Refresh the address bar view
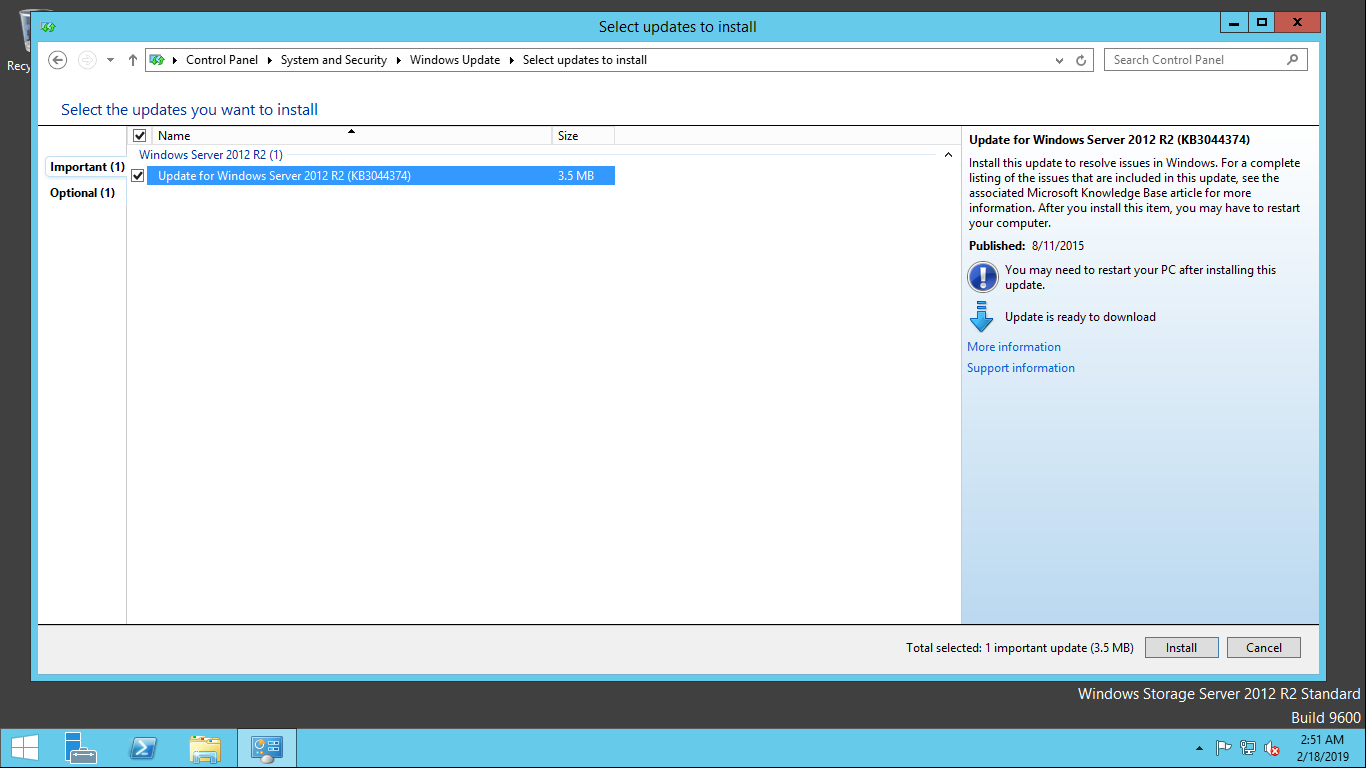 [x=1081, y=60]
